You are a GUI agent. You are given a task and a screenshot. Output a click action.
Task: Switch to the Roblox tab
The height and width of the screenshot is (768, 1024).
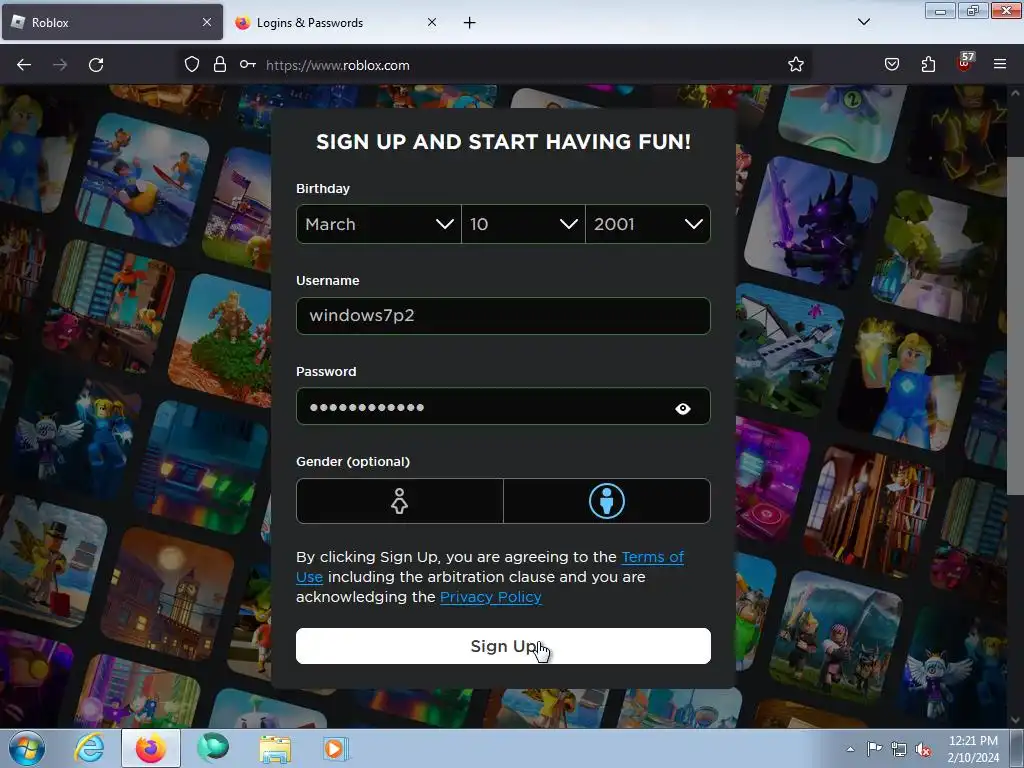112,22
